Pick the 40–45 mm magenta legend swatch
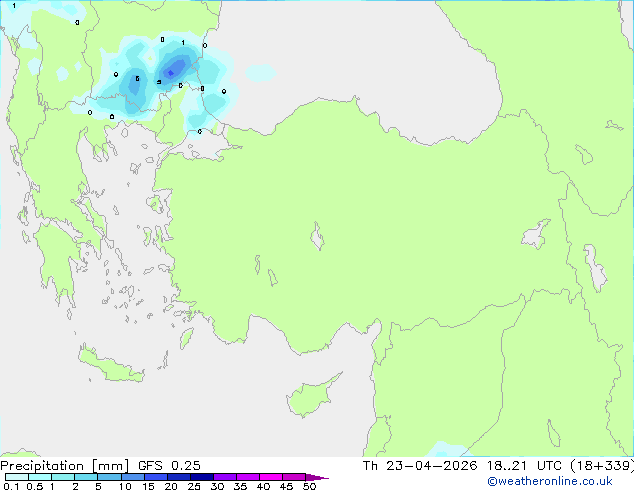Image resolution: width=634 pixels, height=490 pixels. (x=271, y=477)
